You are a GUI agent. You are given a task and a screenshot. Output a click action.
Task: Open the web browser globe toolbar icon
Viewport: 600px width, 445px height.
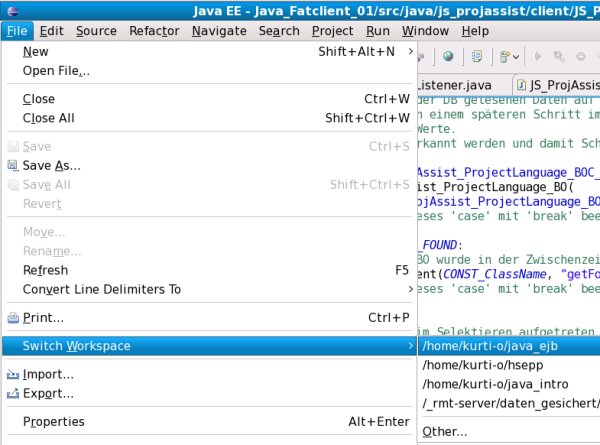pyautogui.click(x=447, y=56)
